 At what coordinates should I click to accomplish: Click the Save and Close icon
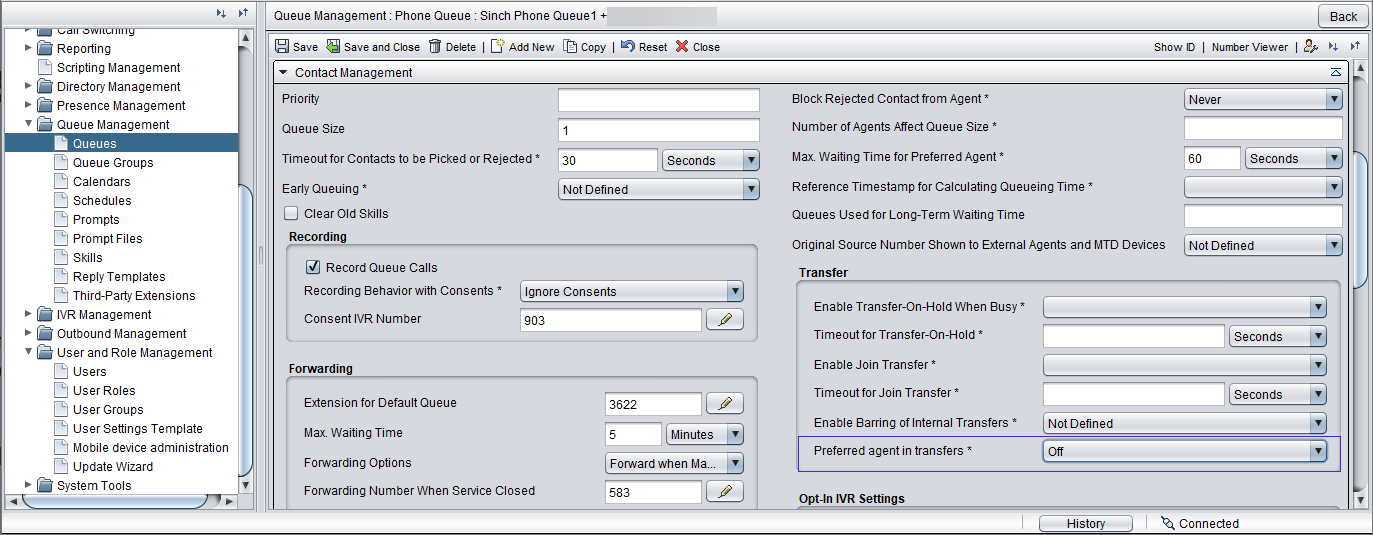click(333, 47)
